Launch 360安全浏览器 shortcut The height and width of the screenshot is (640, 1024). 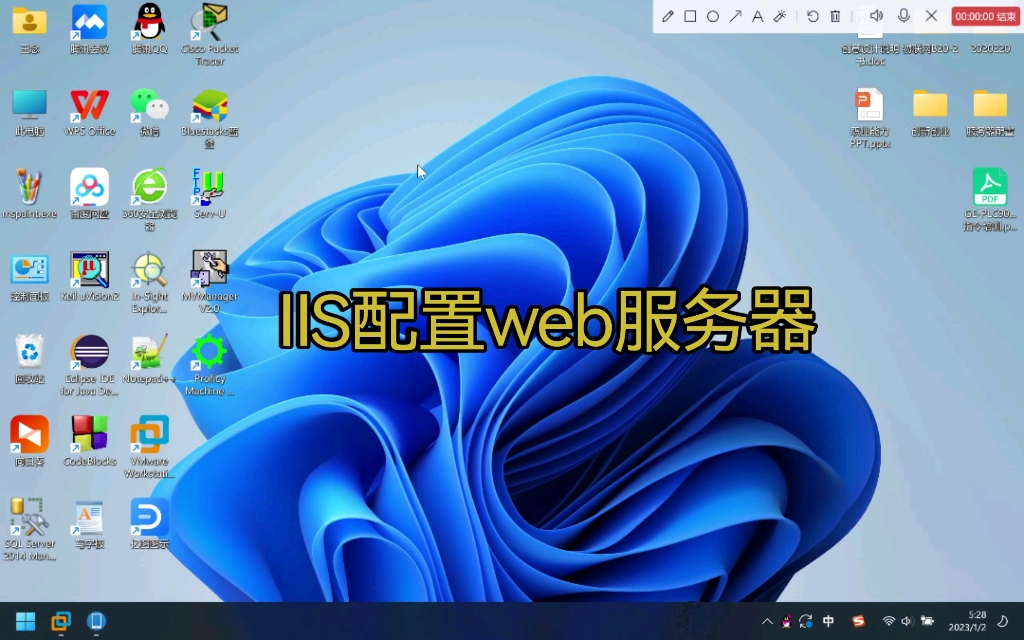pyautogui.click(x=150, y=199)
